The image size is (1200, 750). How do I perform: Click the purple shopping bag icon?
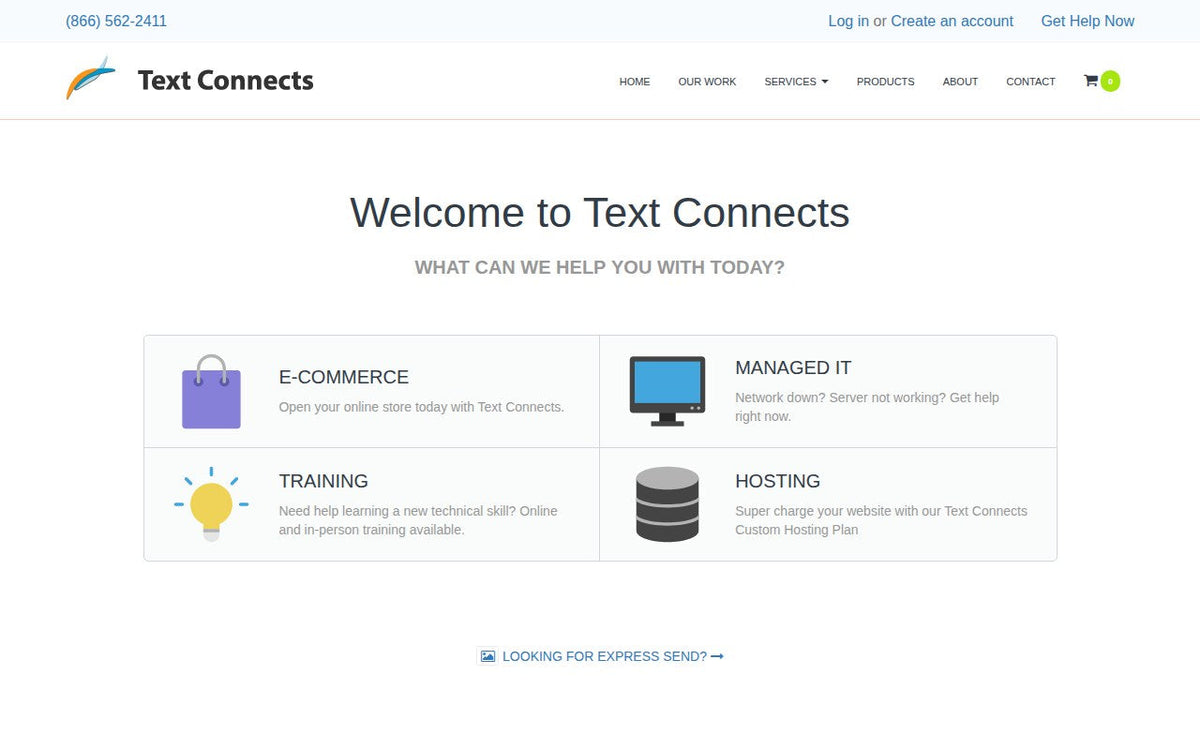click(x=211, y=391)
